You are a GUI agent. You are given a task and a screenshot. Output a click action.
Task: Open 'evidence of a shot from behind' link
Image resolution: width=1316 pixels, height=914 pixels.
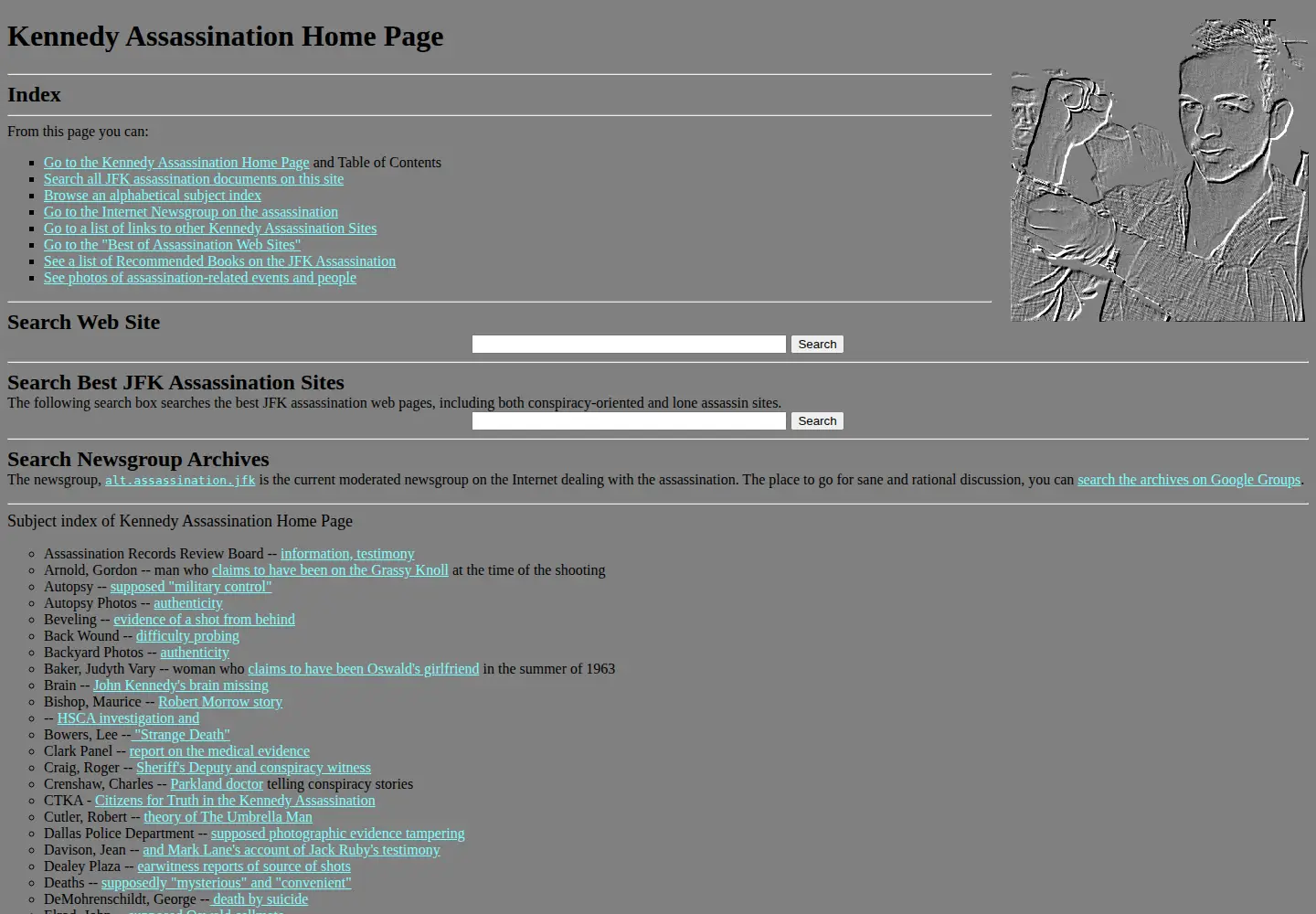[204, 620]
